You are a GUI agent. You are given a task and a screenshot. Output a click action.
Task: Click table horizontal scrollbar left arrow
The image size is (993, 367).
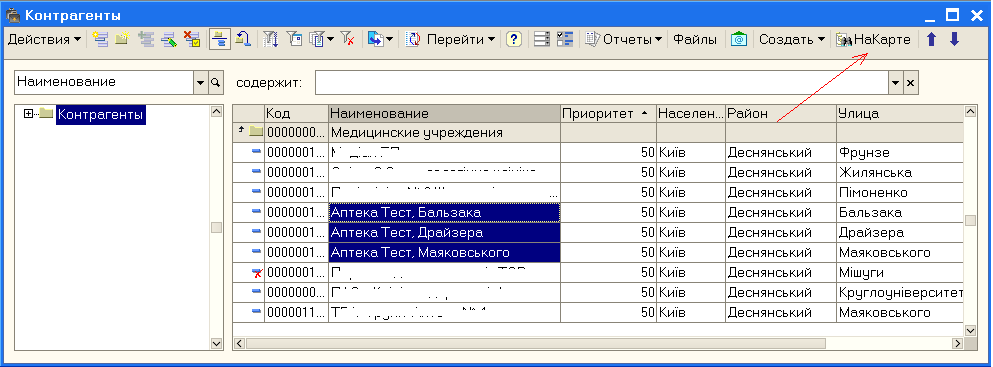[x=239, y=344]
